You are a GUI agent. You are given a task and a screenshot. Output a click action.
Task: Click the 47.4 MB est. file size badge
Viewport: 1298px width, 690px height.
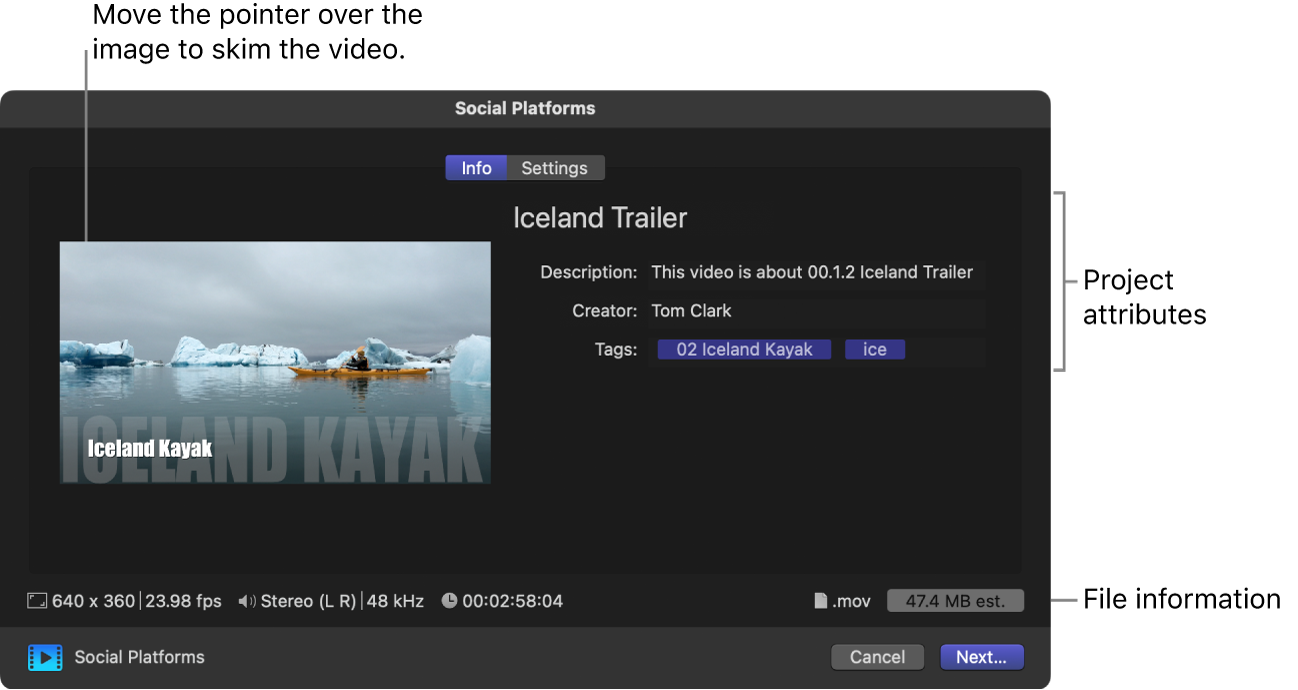(955, 600)
